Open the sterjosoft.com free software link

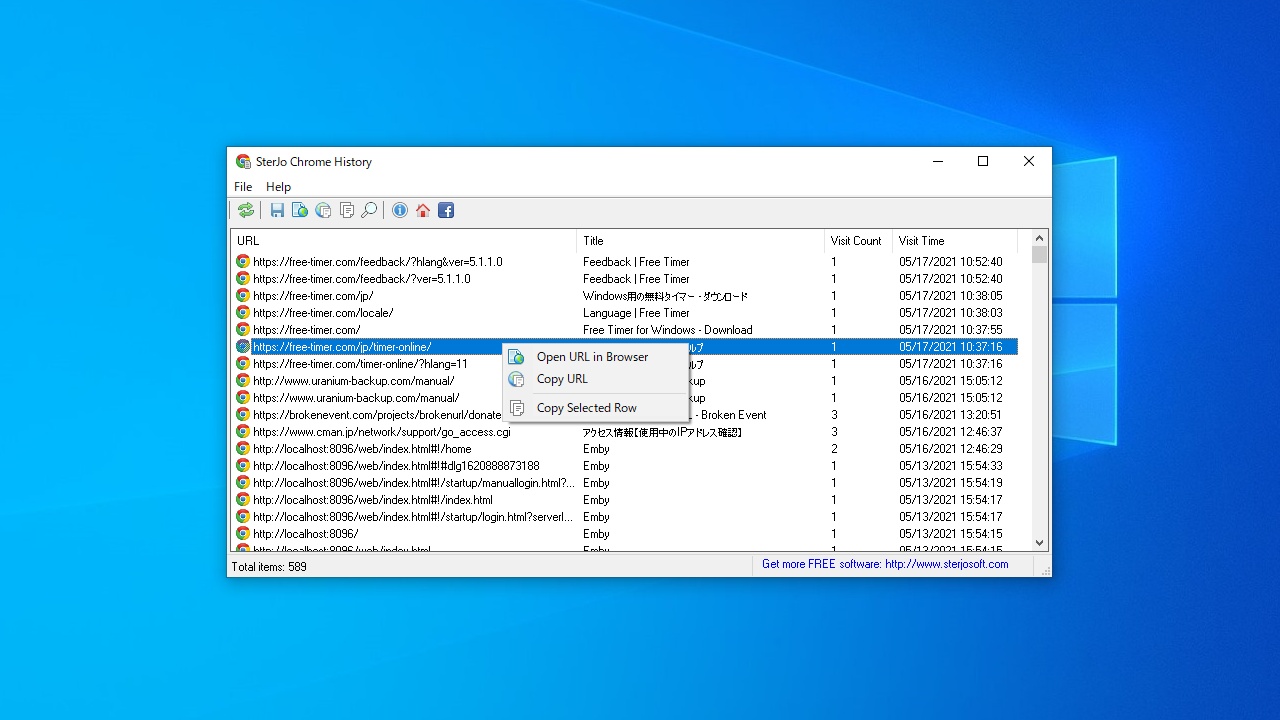(885, 564)
